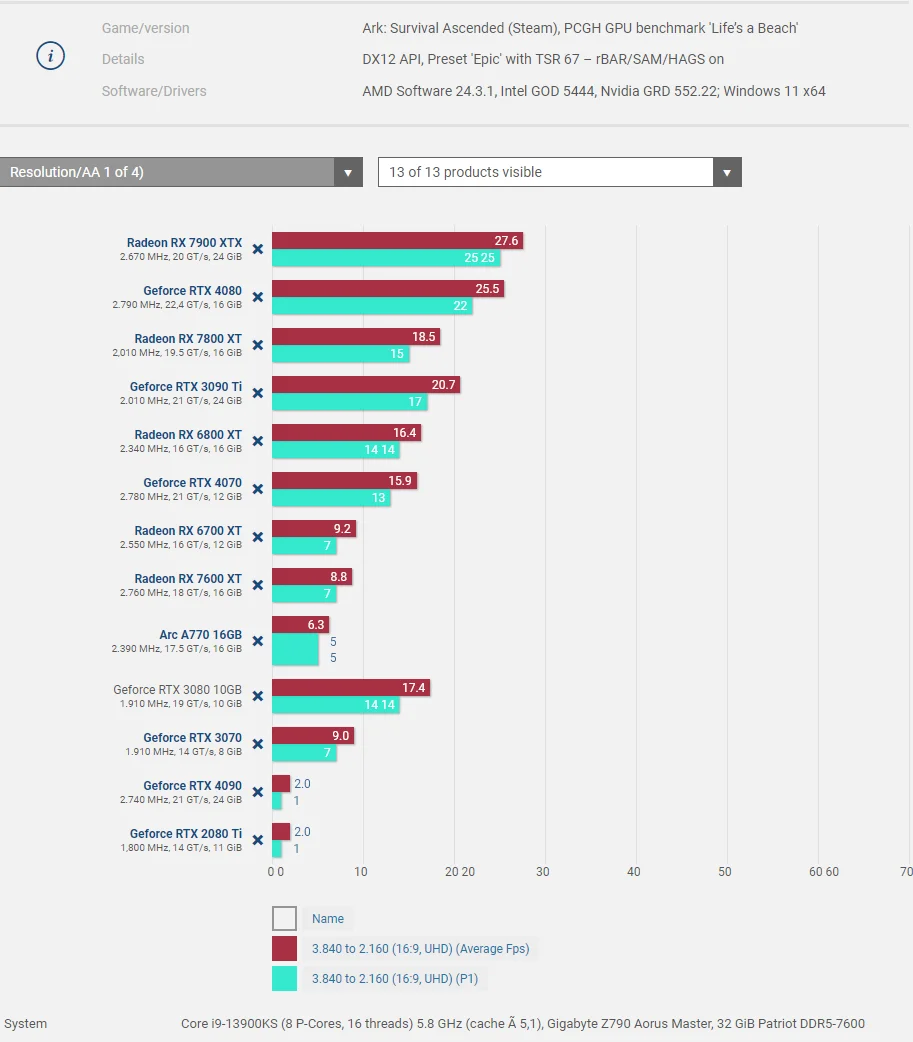Click the info circle icon
Viewport: 913px width, 1042px height.
[51, 56]
